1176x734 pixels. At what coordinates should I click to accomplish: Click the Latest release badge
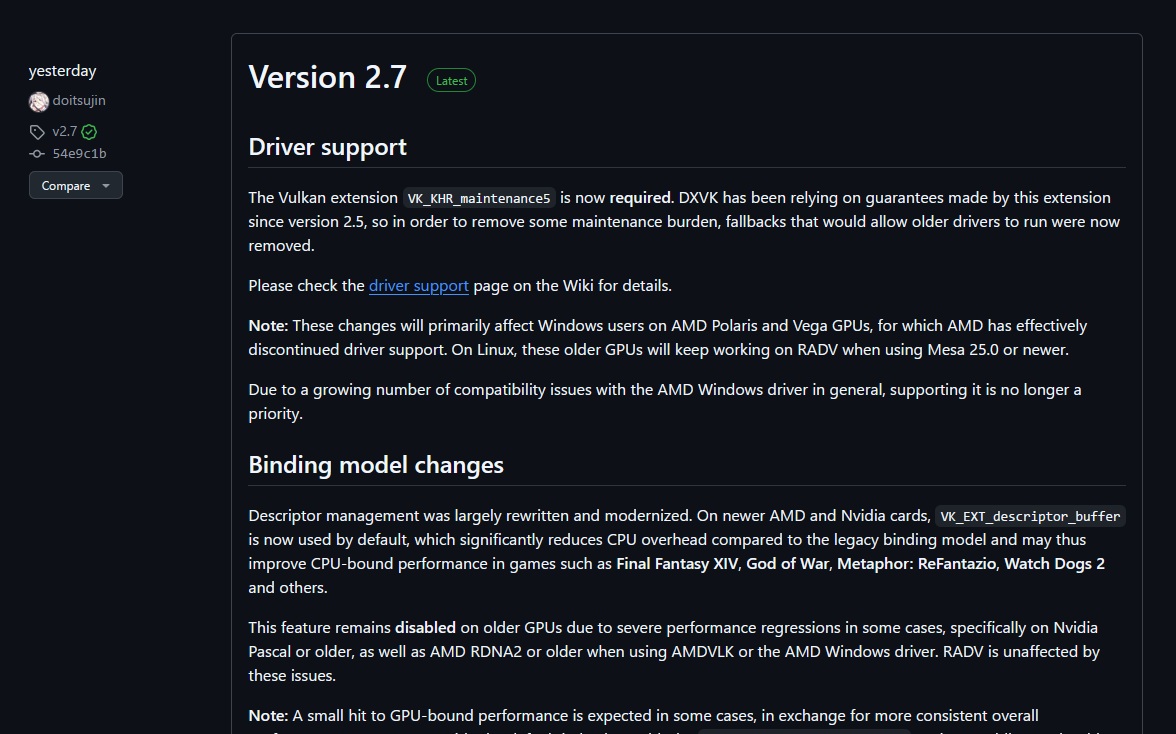click(452, 80)
